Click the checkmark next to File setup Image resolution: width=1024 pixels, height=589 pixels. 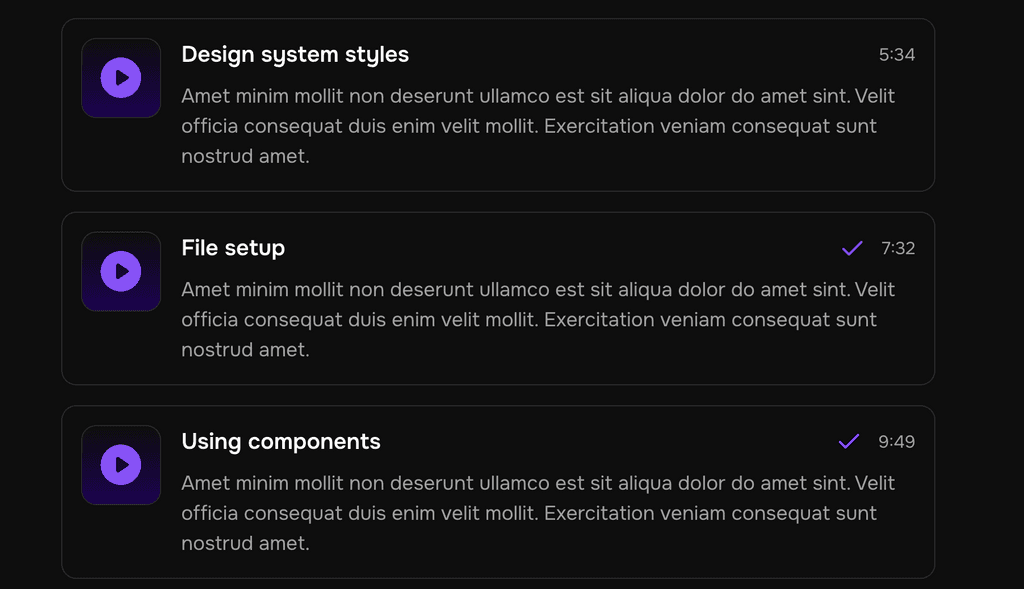click(x=852, y=247)
